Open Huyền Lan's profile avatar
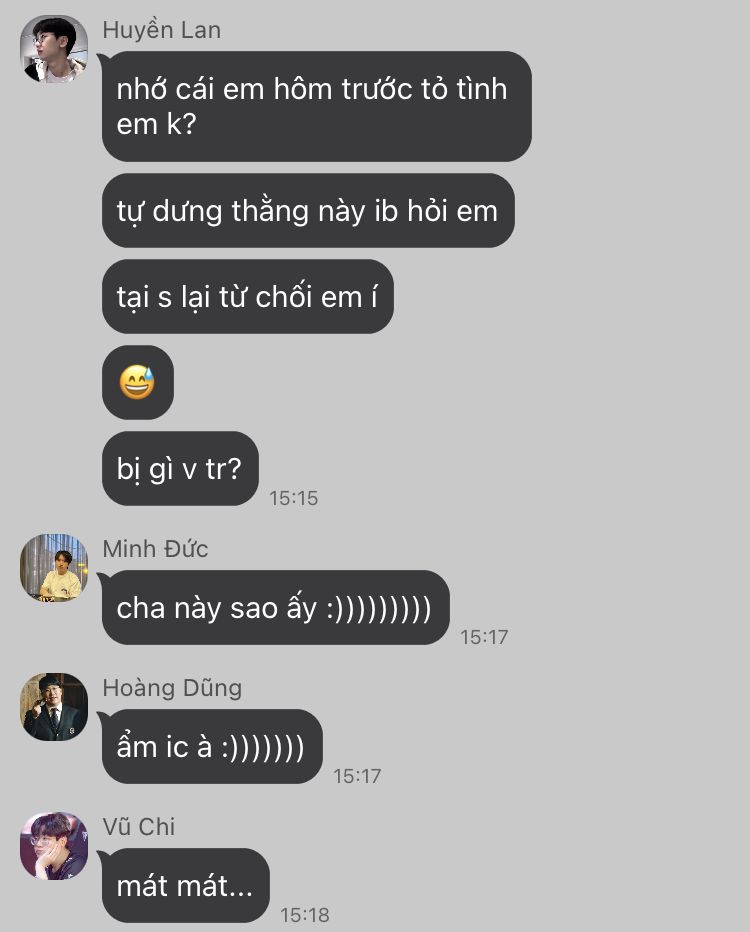The image size is (750, 932). tap(54, 49)
